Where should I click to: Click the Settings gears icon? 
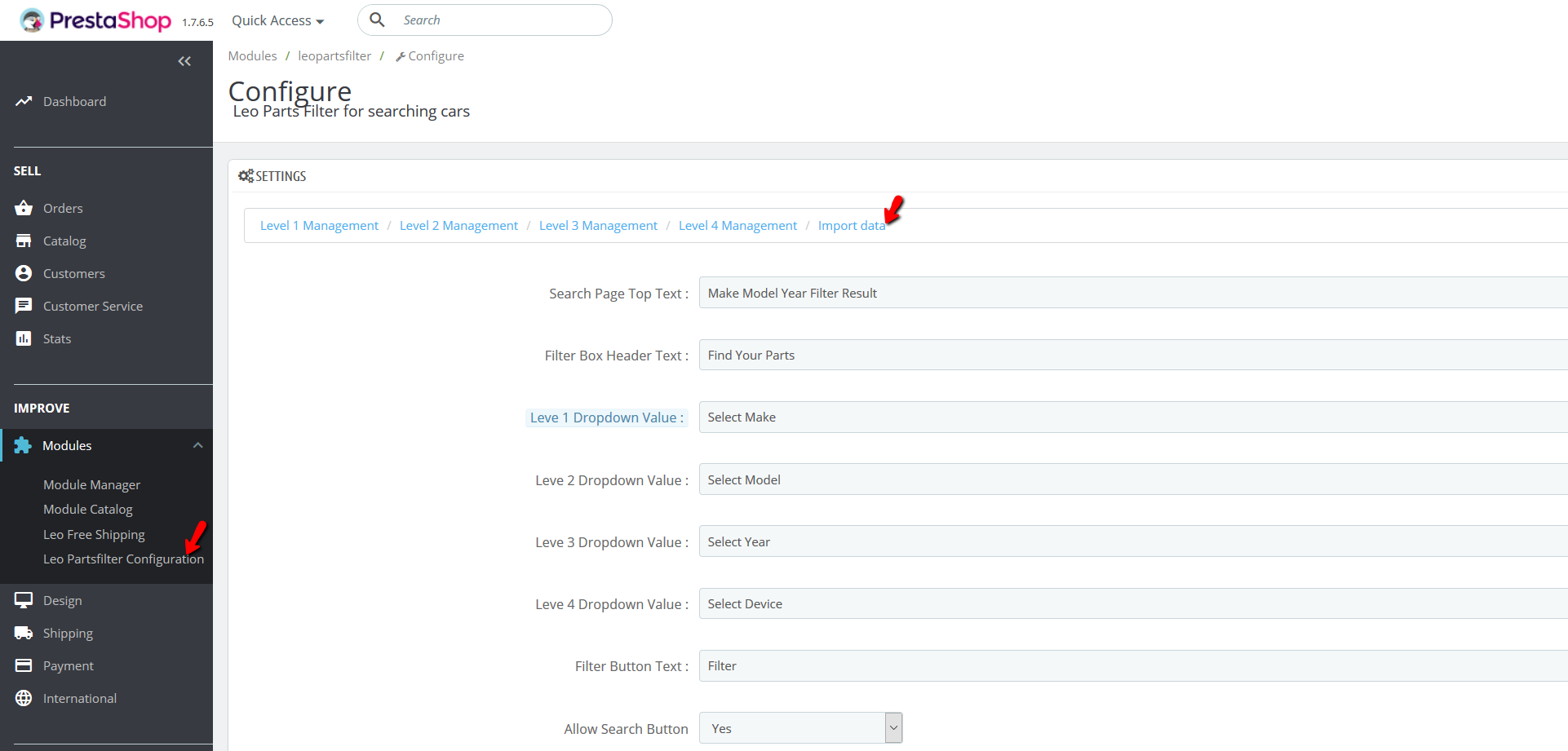tap(246, 176)
